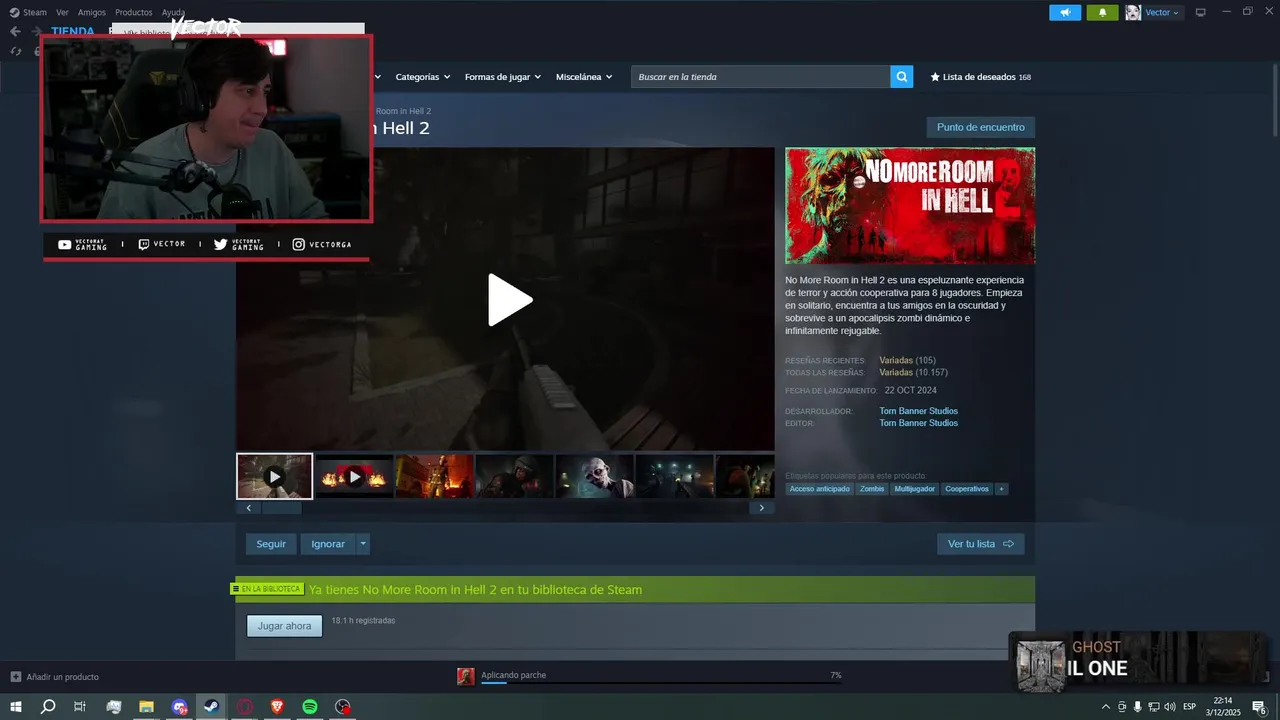Switch to Discord in taskbar
Viewport: 1280px width, 720px height.
coord(179,707)
